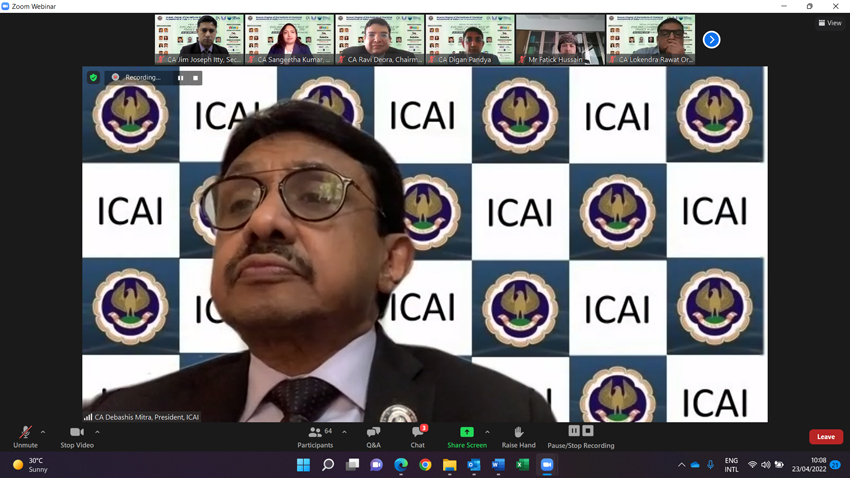
Task: Show next participants with the blue arrow
Action: (711, 40)
